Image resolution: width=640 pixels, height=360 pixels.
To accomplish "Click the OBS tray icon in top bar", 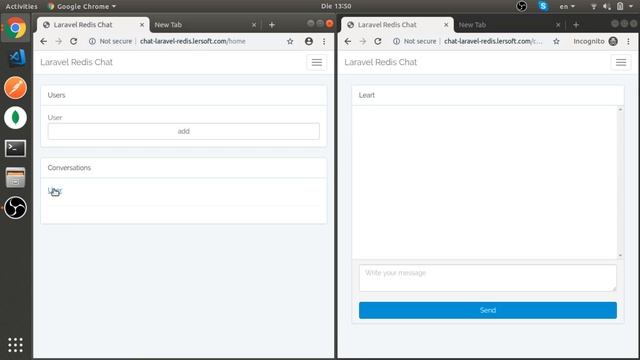I will coord(522,6).
